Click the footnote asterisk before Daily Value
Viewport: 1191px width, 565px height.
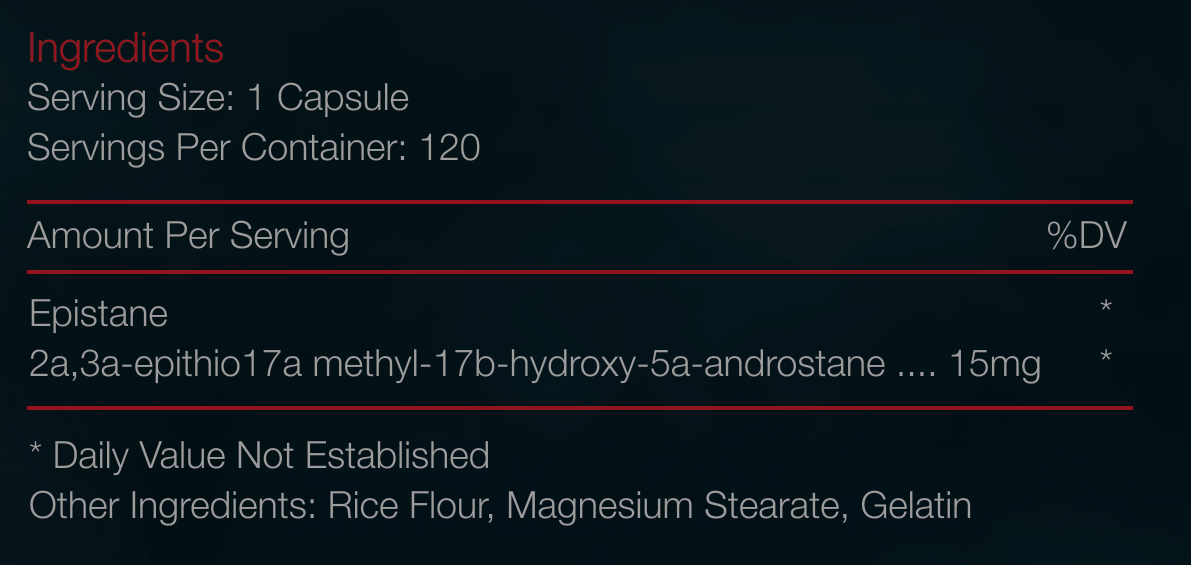pos(35,450)
